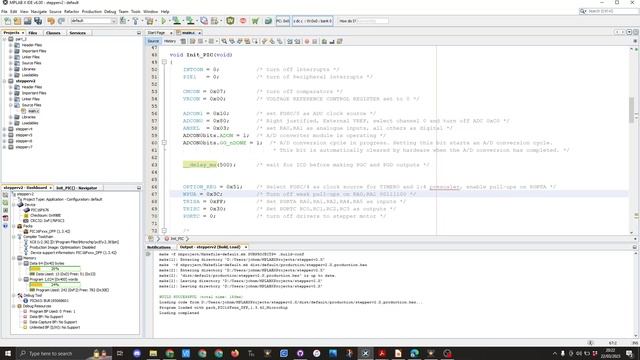Click the Program memory usage bar
Viewport: 640px width, 360px height.
(x=55, y=285)
